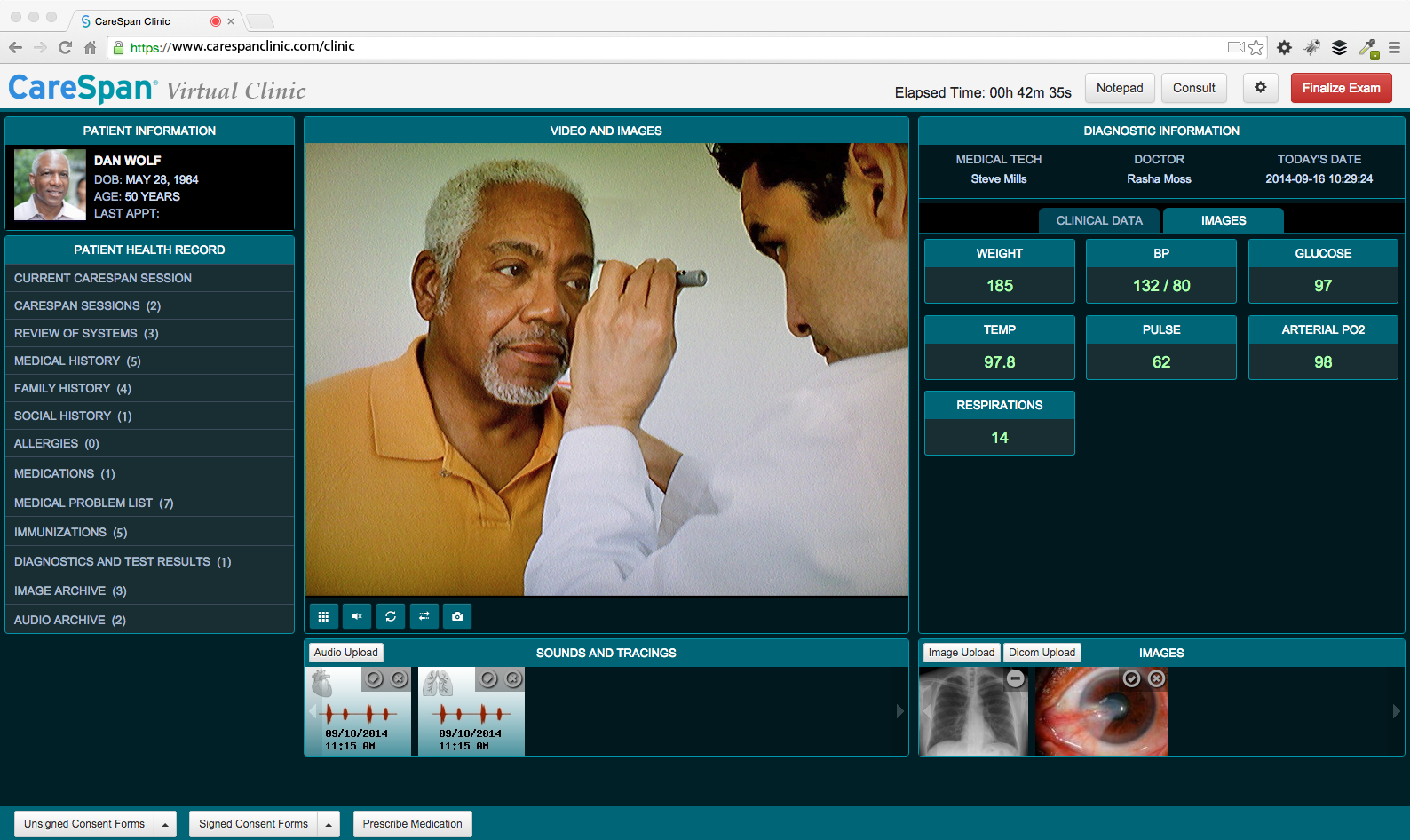Open the bug debugger extension
Viewport: 1410px width, 840px height.
tap(1311, 47)
